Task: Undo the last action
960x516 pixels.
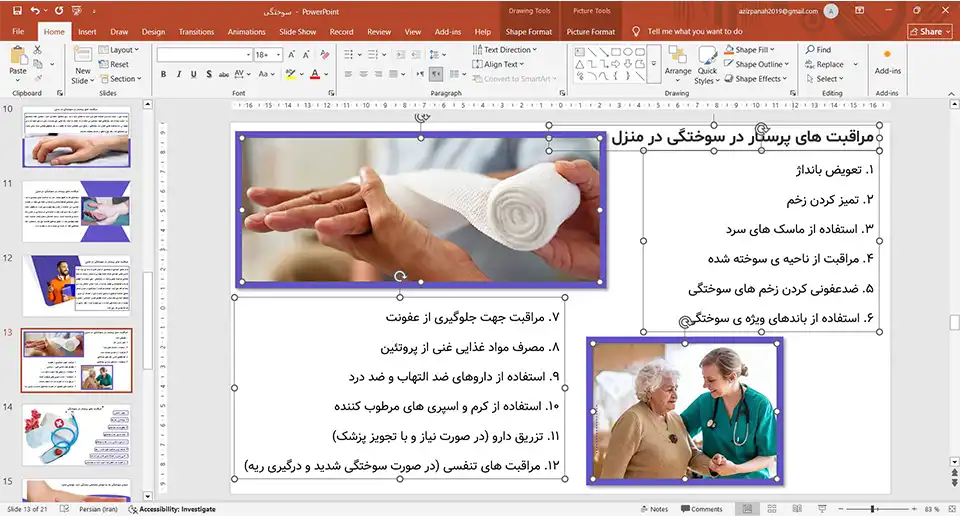Action: pyautogui.click(x=35, y=10)
